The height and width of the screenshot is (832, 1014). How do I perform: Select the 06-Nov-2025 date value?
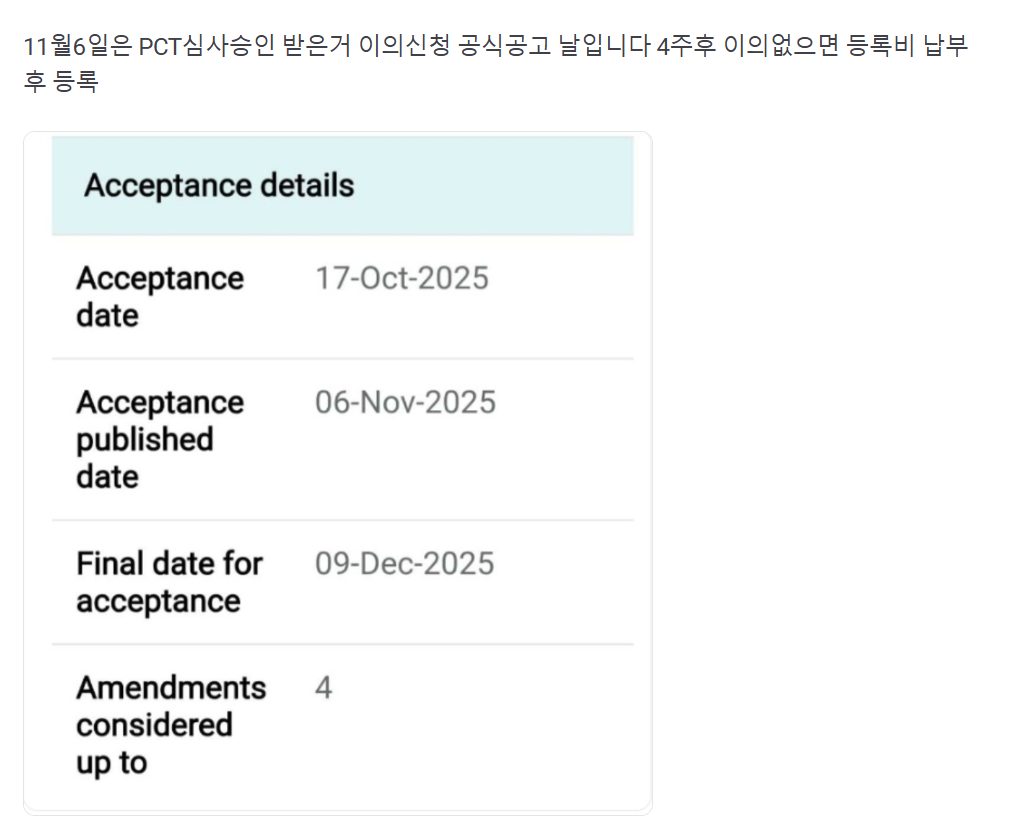pos(405,402)
